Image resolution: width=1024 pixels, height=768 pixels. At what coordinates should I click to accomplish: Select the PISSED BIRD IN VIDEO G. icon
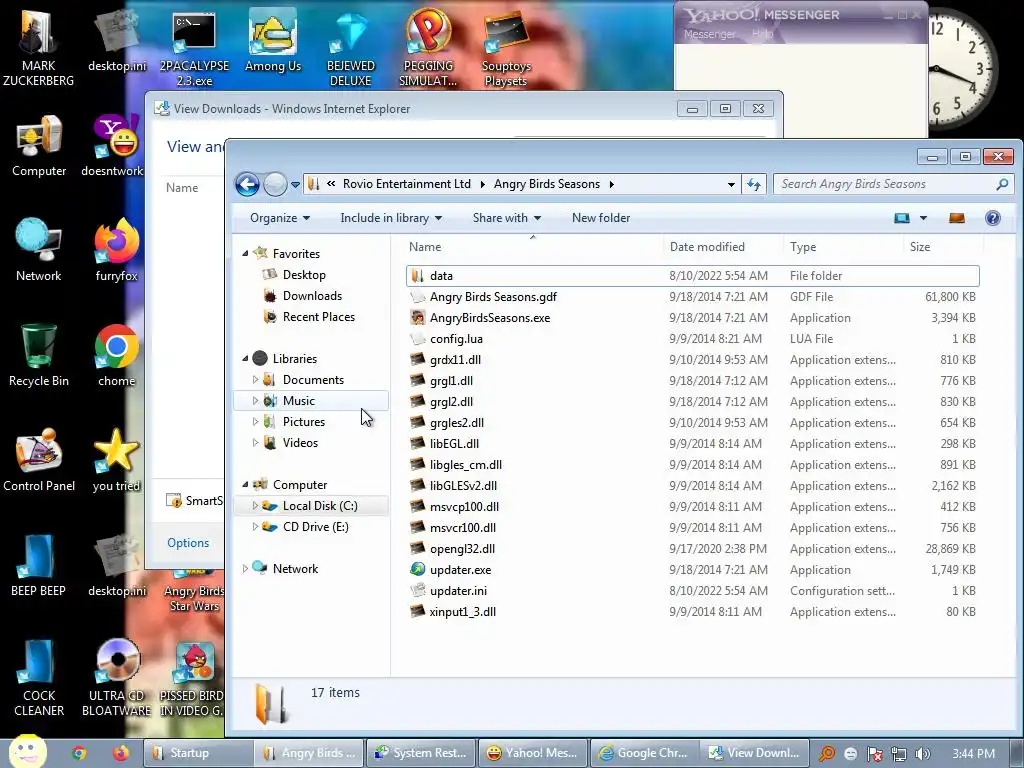point(193,678)
